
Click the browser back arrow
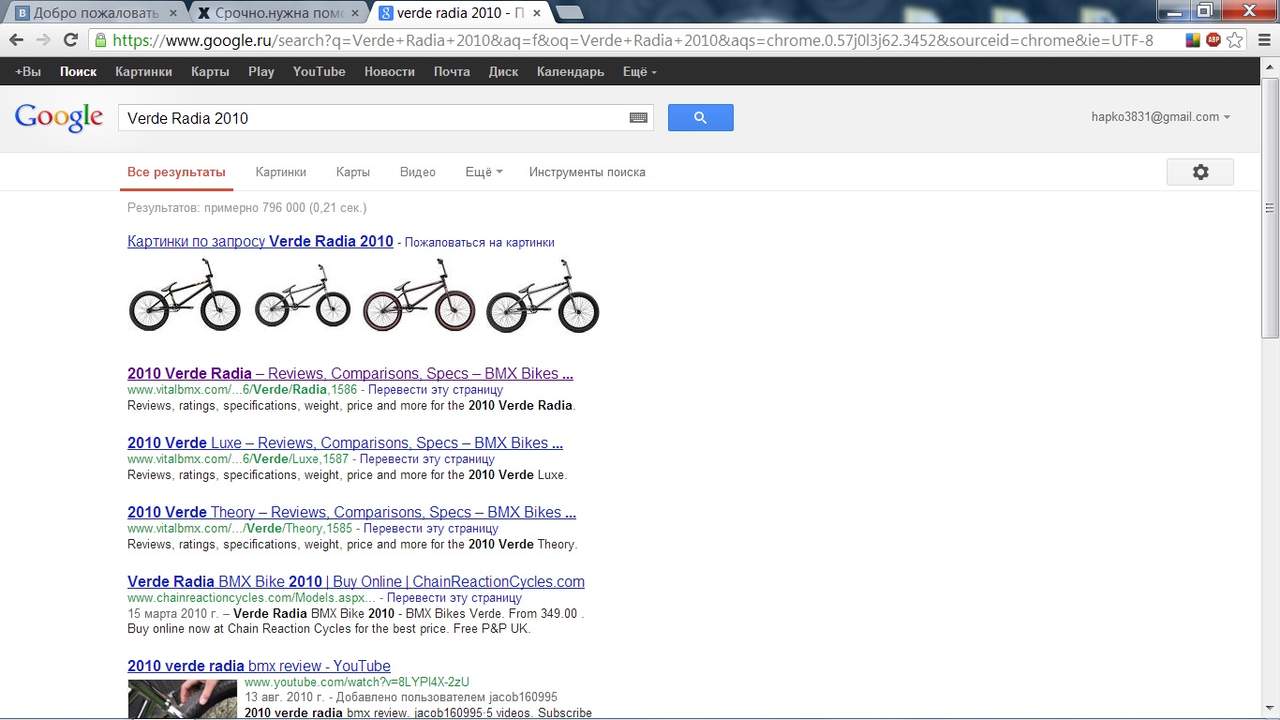point(16,40)
